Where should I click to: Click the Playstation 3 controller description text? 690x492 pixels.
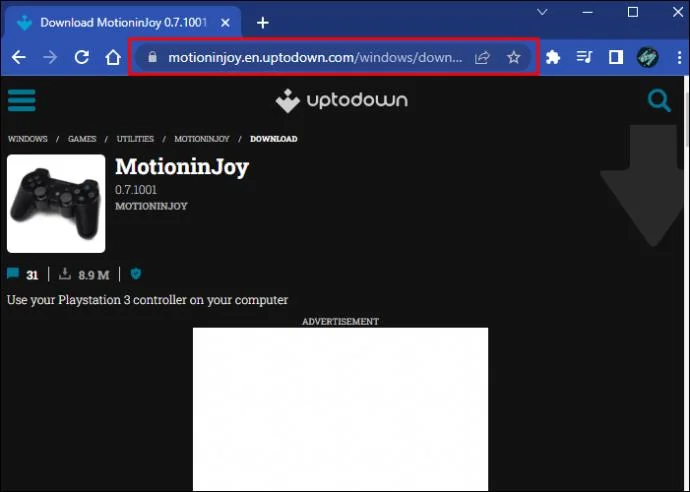tap(147, 300)
